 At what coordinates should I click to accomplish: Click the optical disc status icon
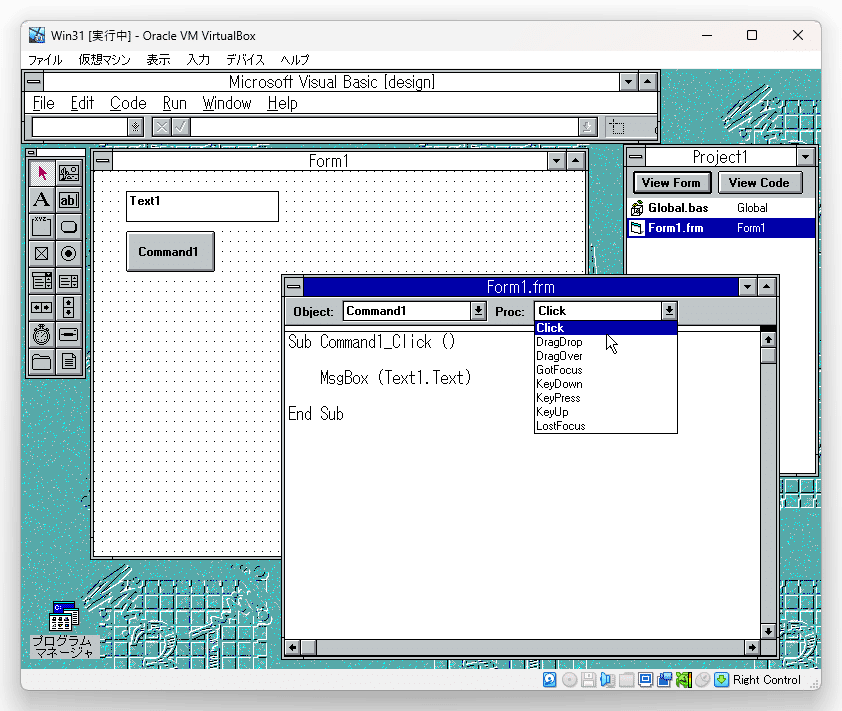[x=569, y=680]
